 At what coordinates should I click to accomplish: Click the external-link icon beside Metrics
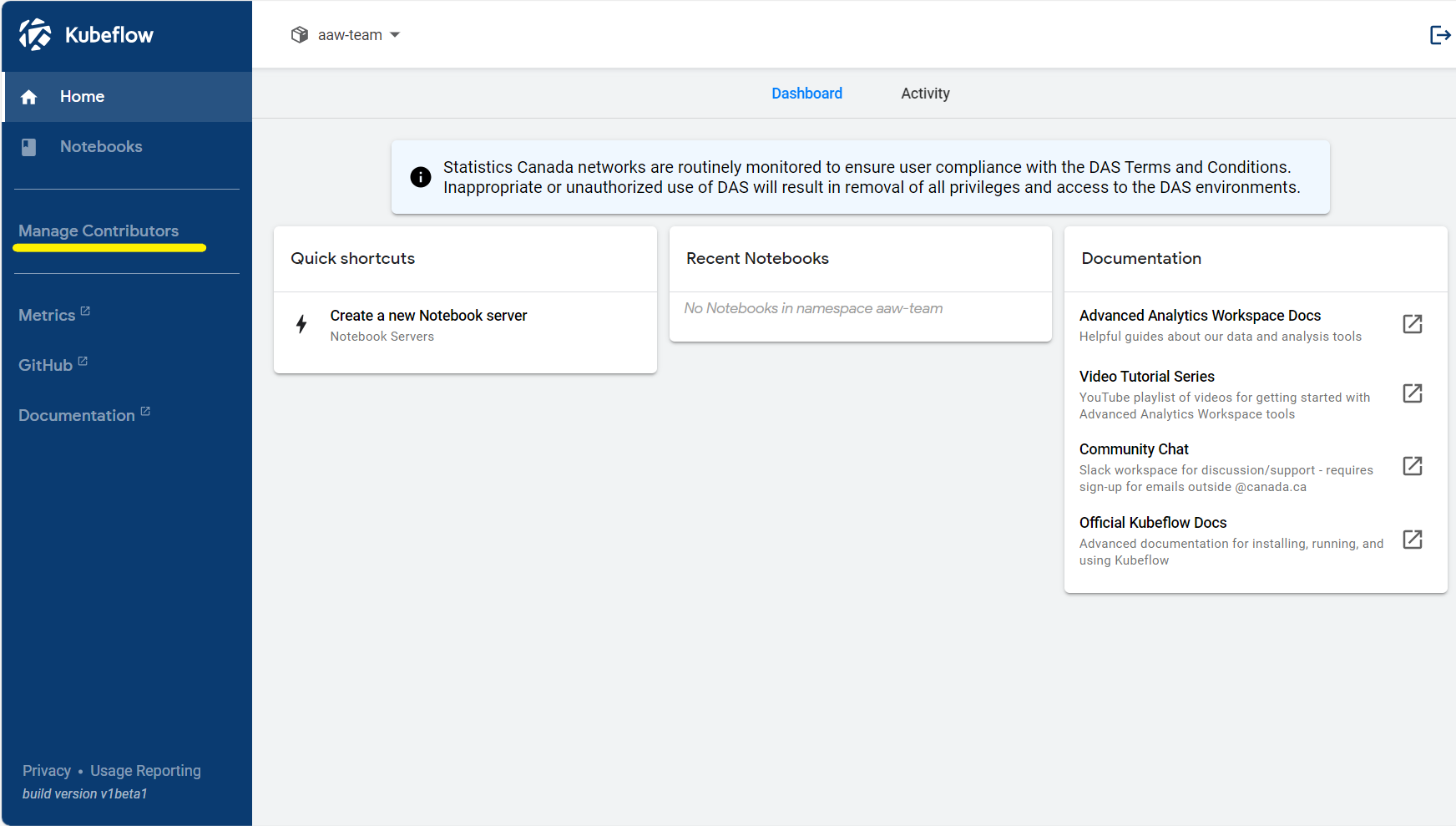point(85,311)
